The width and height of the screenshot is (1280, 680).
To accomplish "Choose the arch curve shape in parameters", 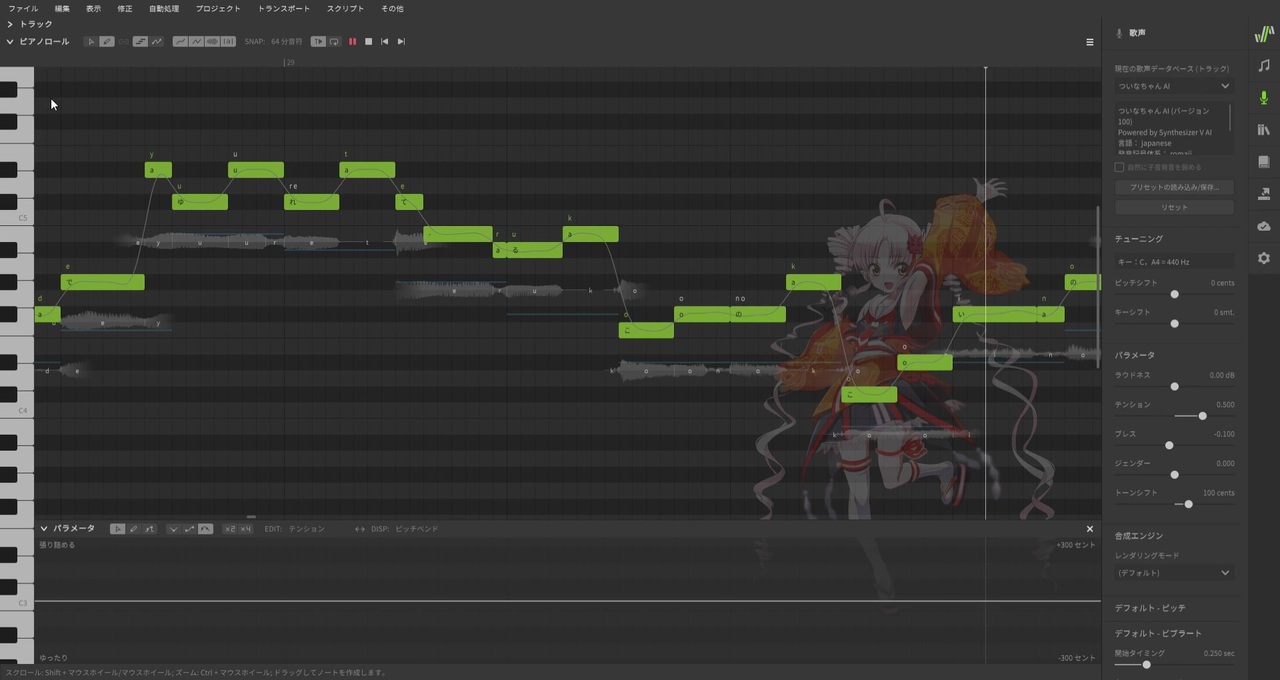I will pos(205,528).
